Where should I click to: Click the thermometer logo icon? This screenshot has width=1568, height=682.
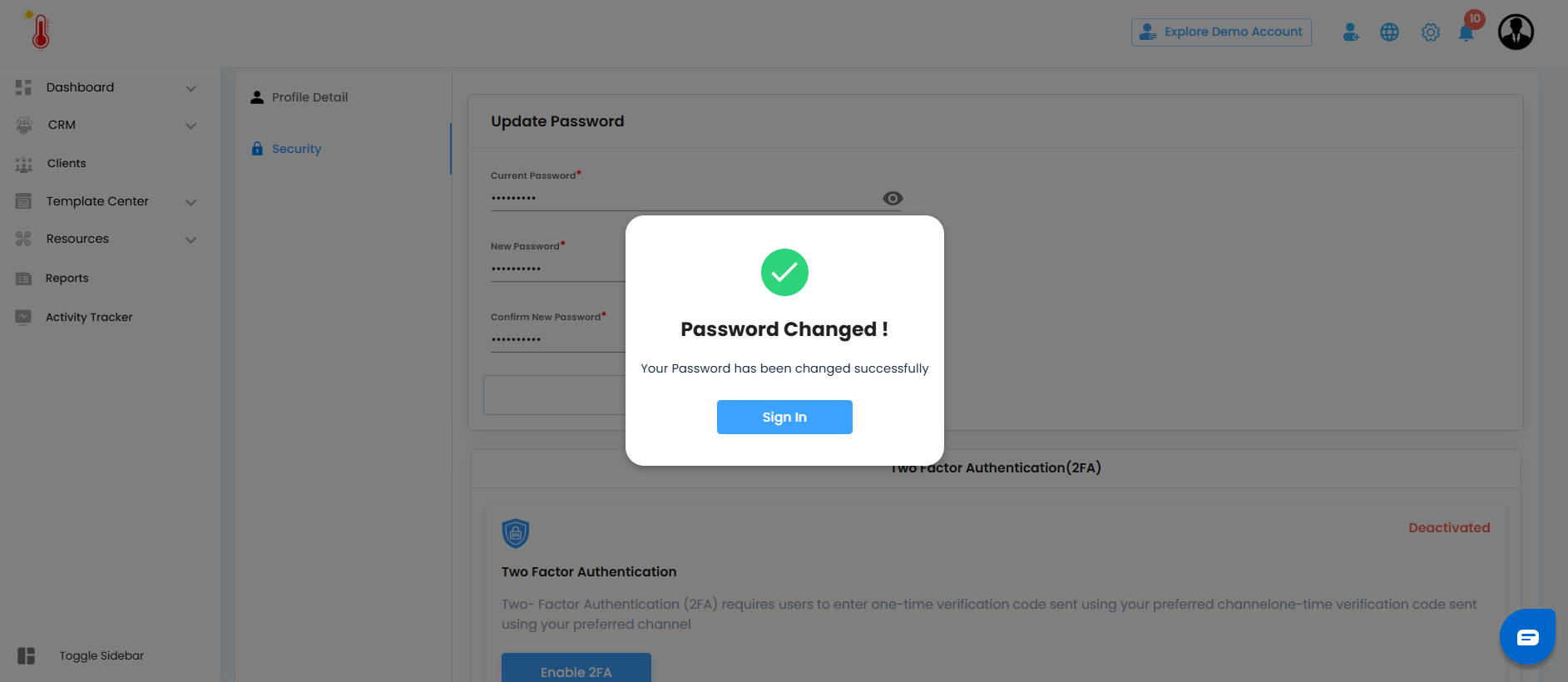39,30
